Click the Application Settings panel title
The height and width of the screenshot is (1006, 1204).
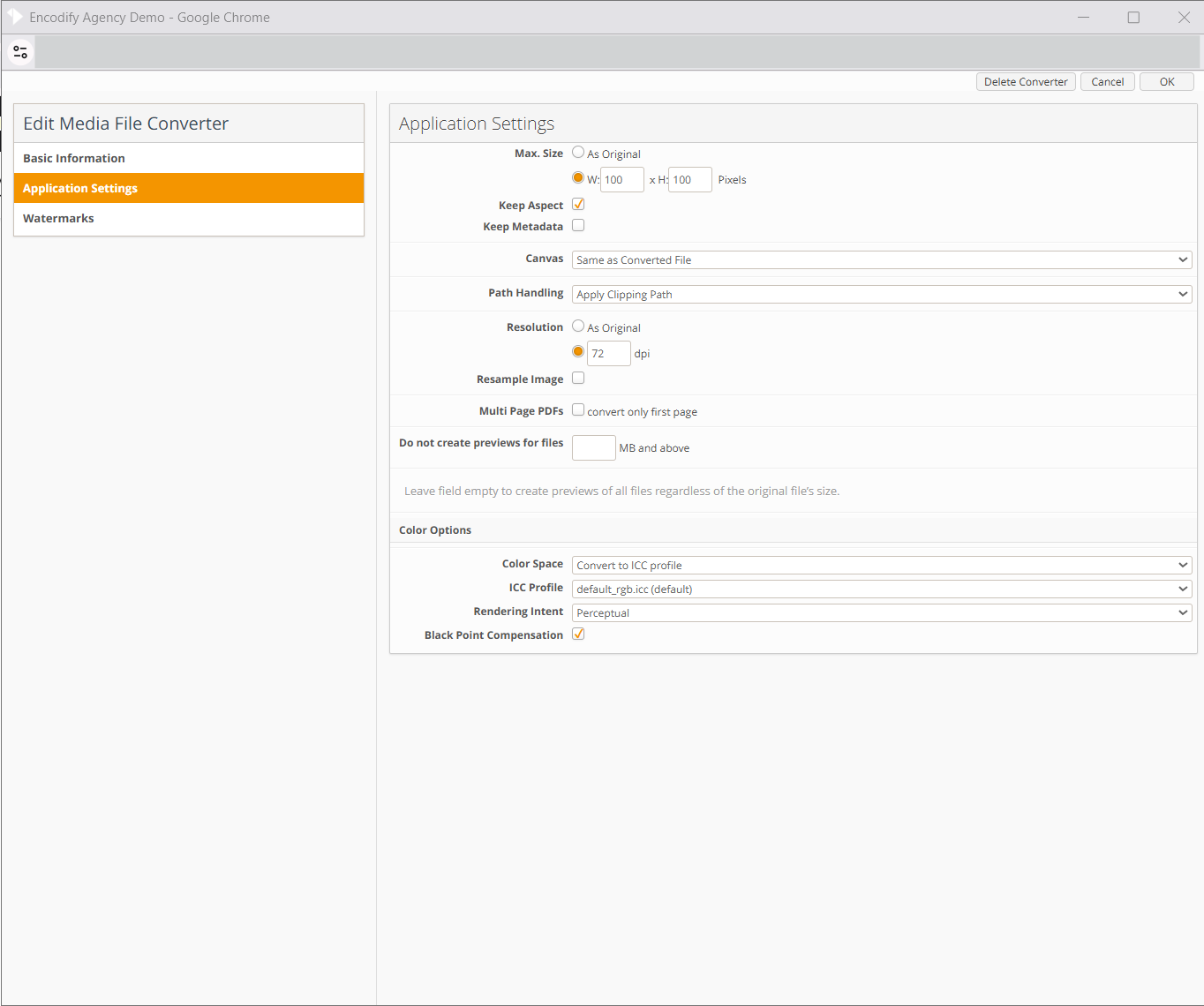pyautogui.click(x=477, y=124)
